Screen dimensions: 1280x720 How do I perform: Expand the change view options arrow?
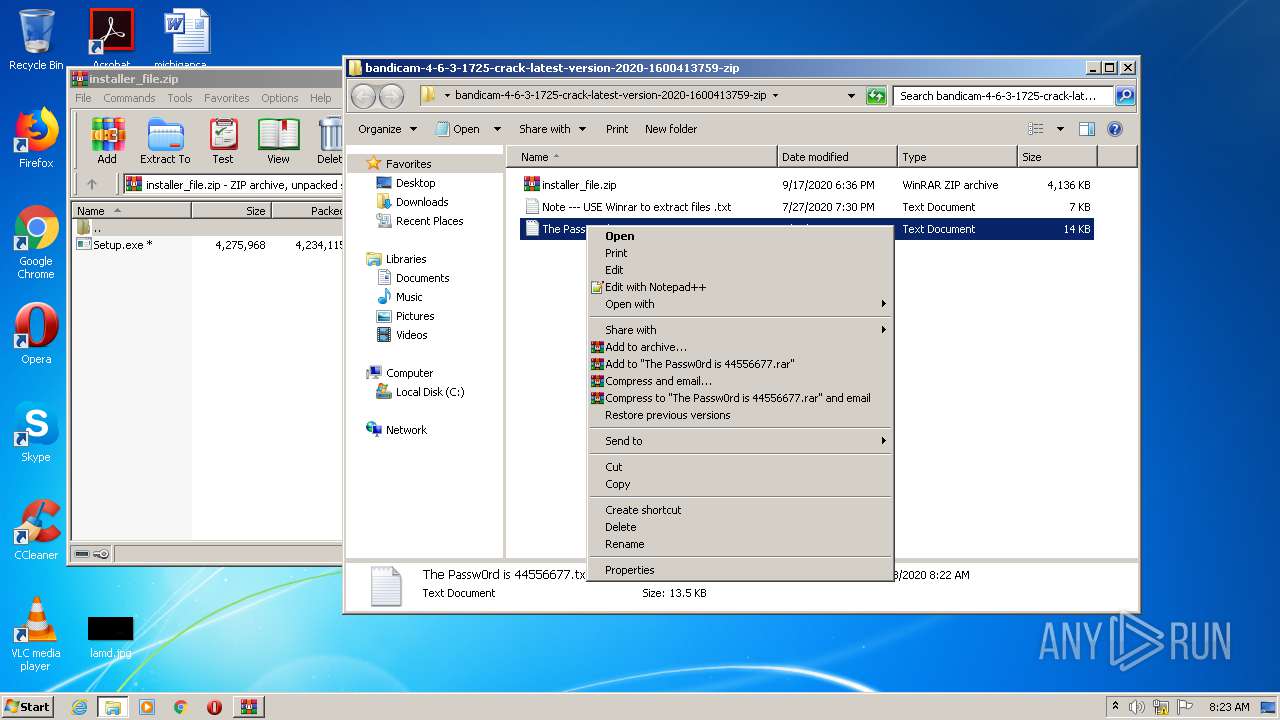pyautogui.click(x=1060, y=129)
